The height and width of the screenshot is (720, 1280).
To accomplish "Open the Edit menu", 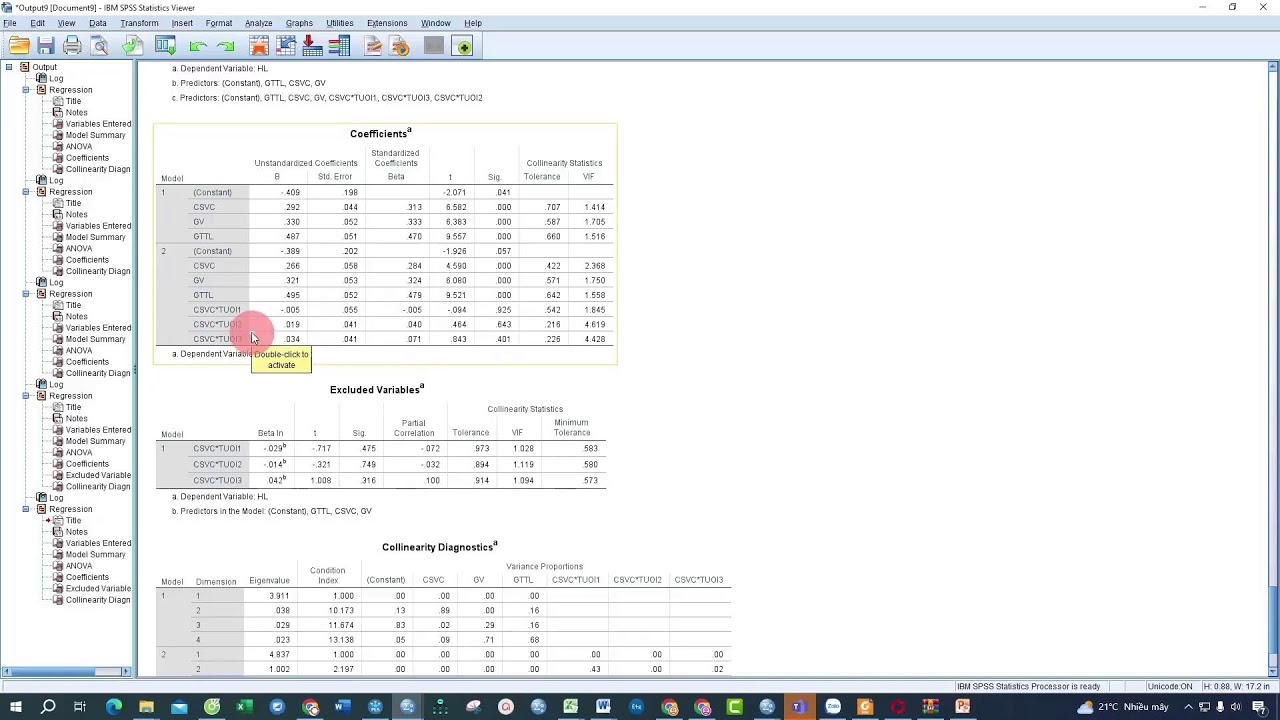I will [37, 23].
